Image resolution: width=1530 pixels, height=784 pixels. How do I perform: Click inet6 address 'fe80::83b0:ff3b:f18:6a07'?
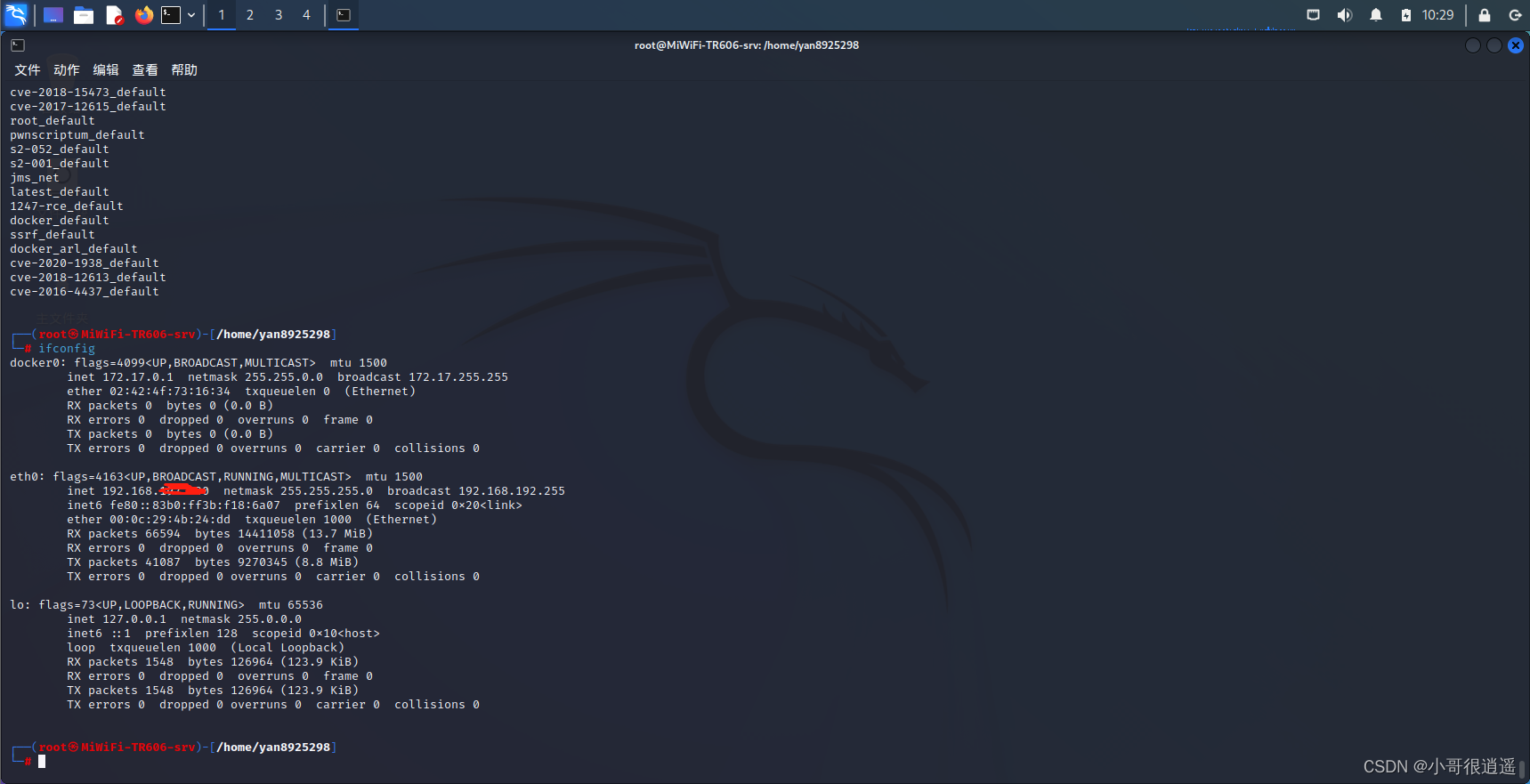coord(195,505)
